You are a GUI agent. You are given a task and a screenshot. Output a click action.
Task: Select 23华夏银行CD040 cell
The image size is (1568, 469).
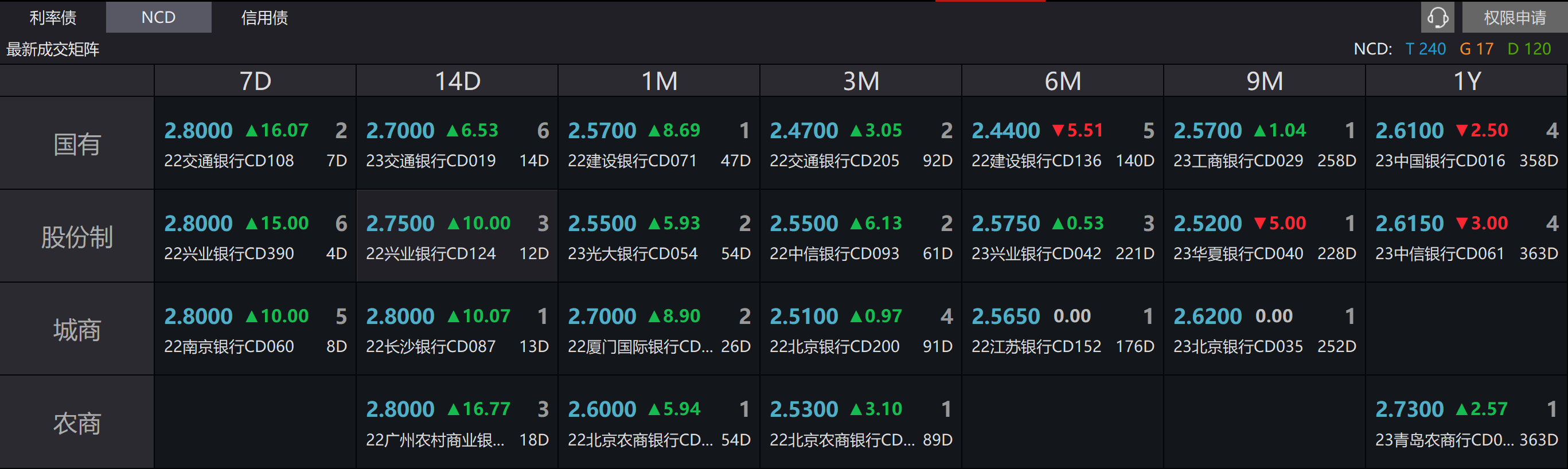1264,236
